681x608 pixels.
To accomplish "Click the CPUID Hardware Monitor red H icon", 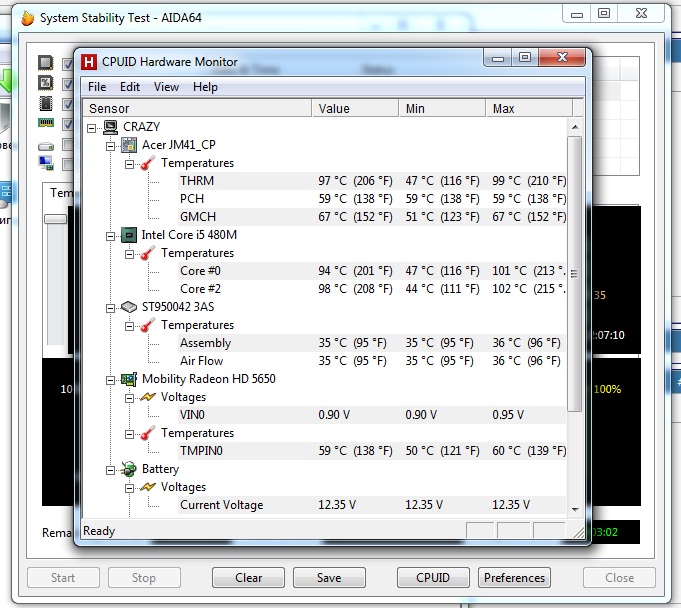I will pos(89,62).
